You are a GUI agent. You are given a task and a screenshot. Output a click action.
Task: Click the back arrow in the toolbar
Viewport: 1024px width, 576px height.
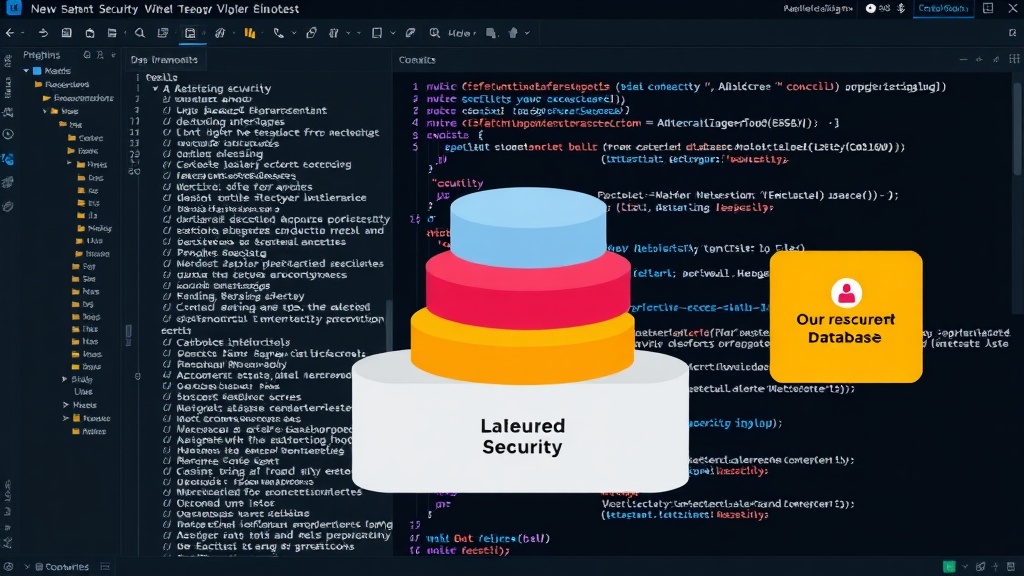10,33
